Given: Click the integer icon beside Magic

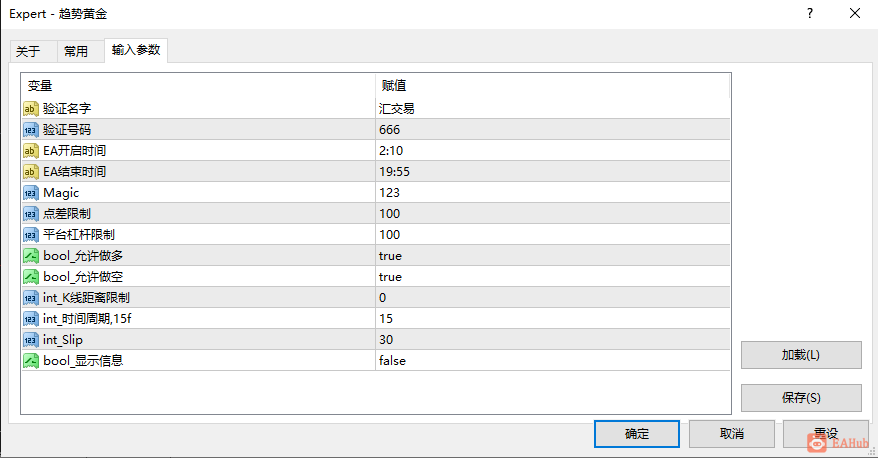Looking at the screenshot, I should coord(31,193).
